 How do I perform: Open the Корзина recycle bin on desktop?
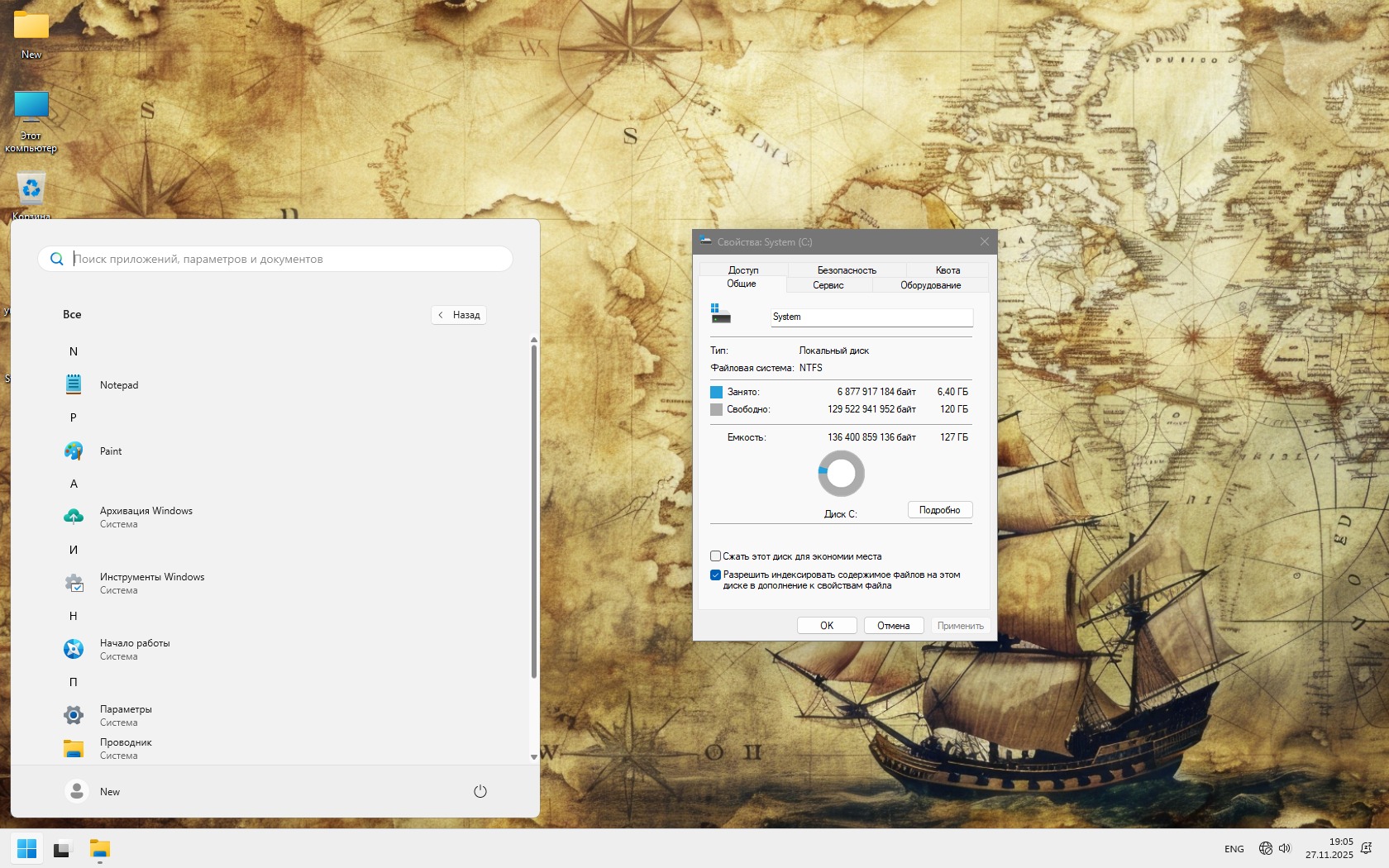(x=31, y=190)
